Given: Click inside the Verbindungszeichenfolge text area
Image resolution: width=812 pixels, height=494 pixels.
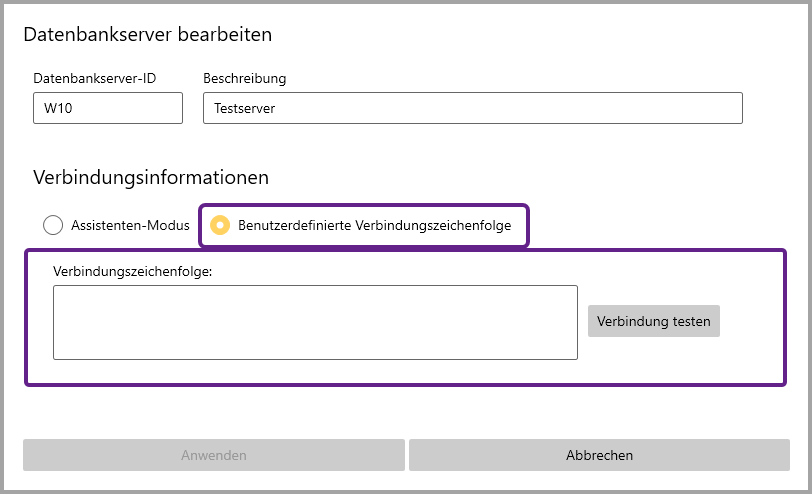Looking at the screenshot, I should tap(315, 322).
